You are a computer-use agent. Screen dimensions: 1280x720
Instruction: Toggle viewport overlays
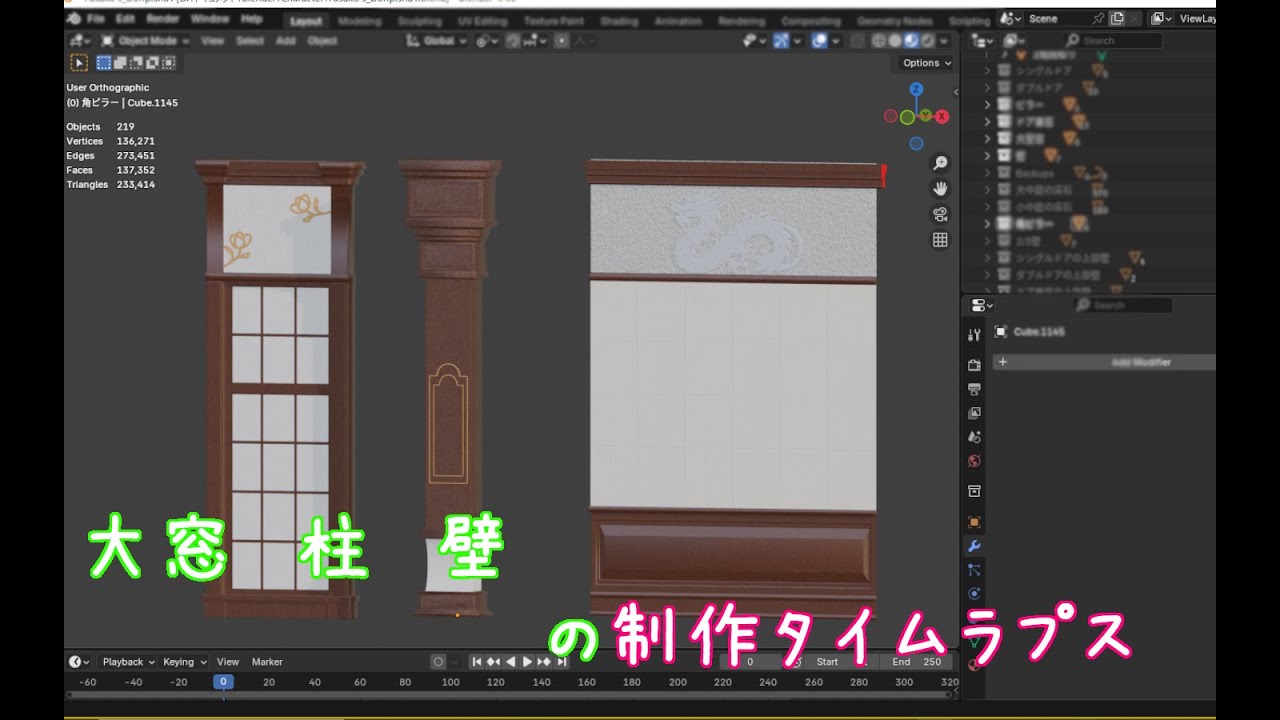pyautogui.click(x=819, y=41)
